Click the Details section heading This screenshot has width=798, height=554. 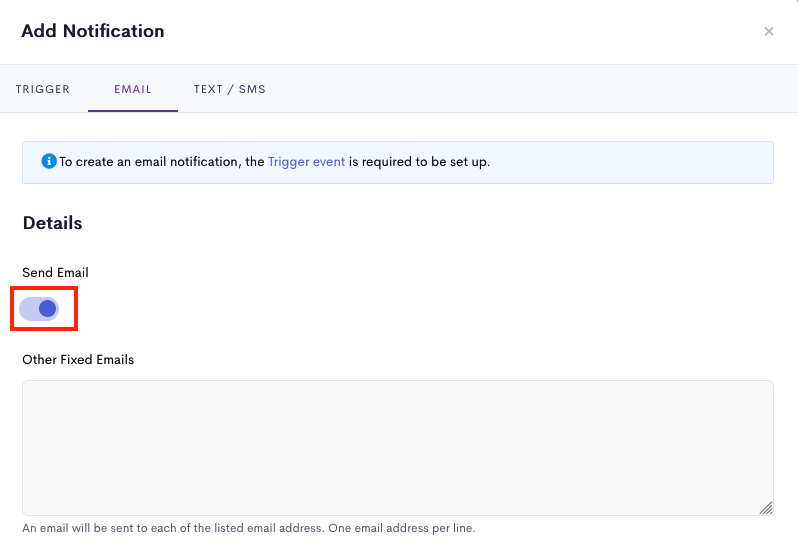click(52, 223)
